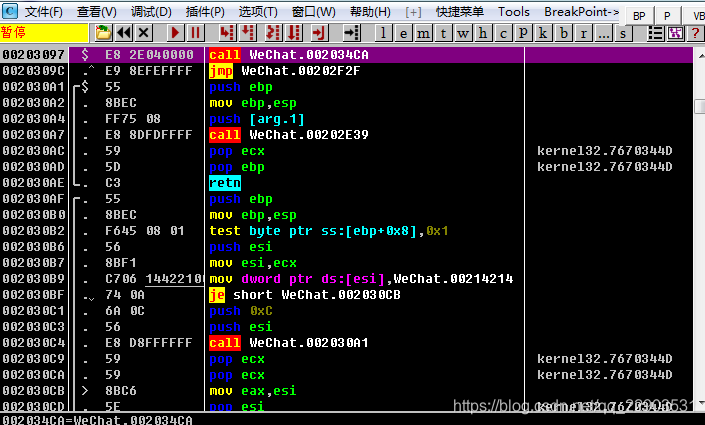Open the 文件(F) menu
Viewport: 705px width, 425px height.
tap(44, 12)
